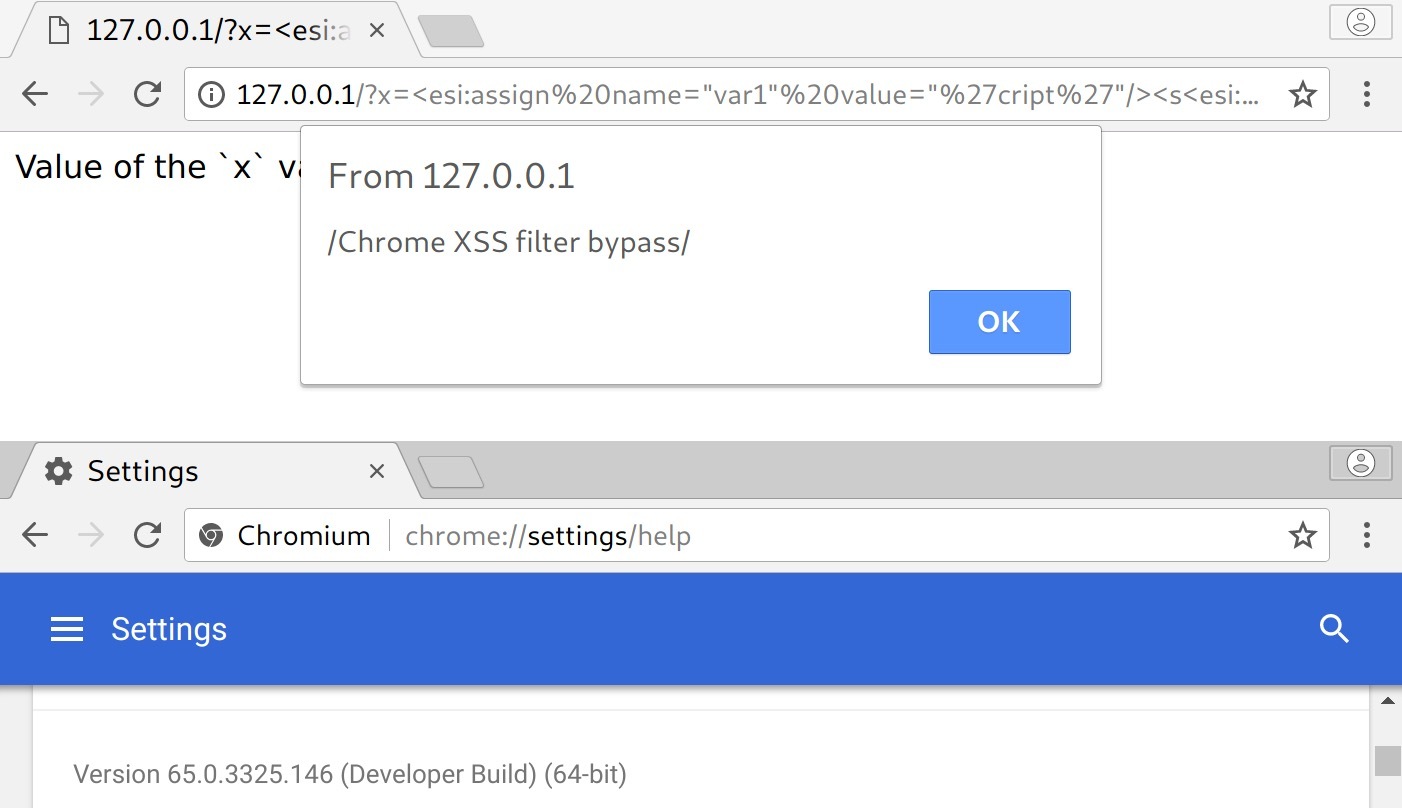1402x808 pixels.
Task: Open new tab beside Settings tab
Action: coord(451,472)
